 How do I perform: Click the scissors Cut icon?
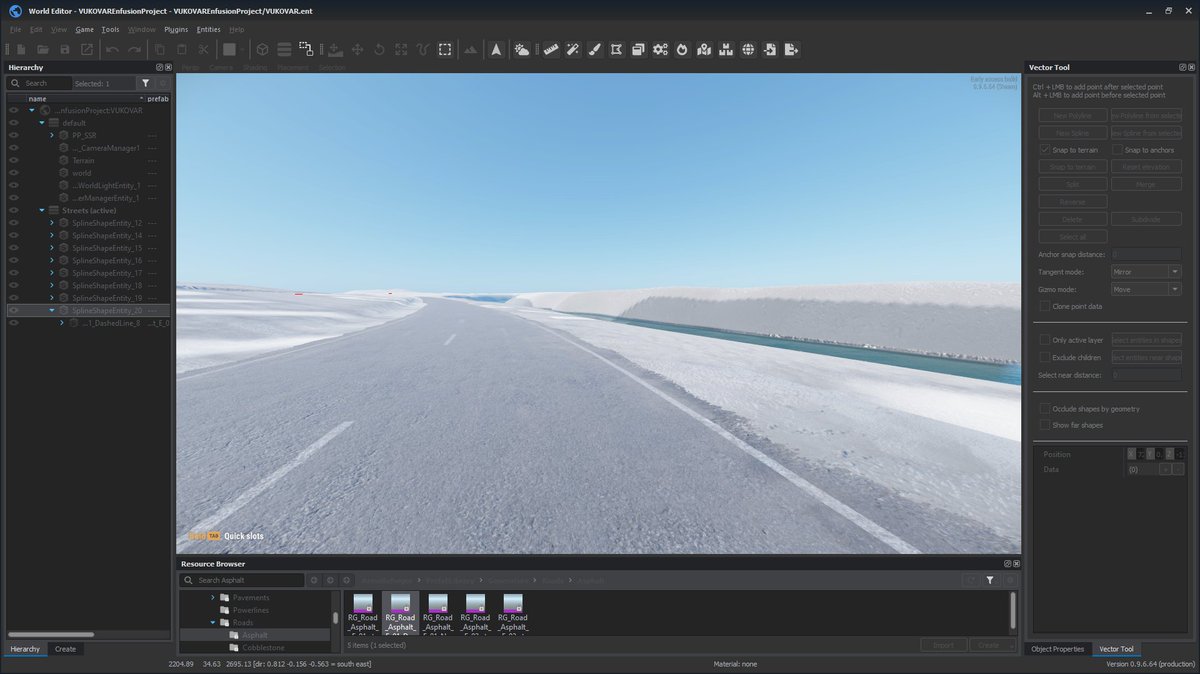tap(203, 49)
